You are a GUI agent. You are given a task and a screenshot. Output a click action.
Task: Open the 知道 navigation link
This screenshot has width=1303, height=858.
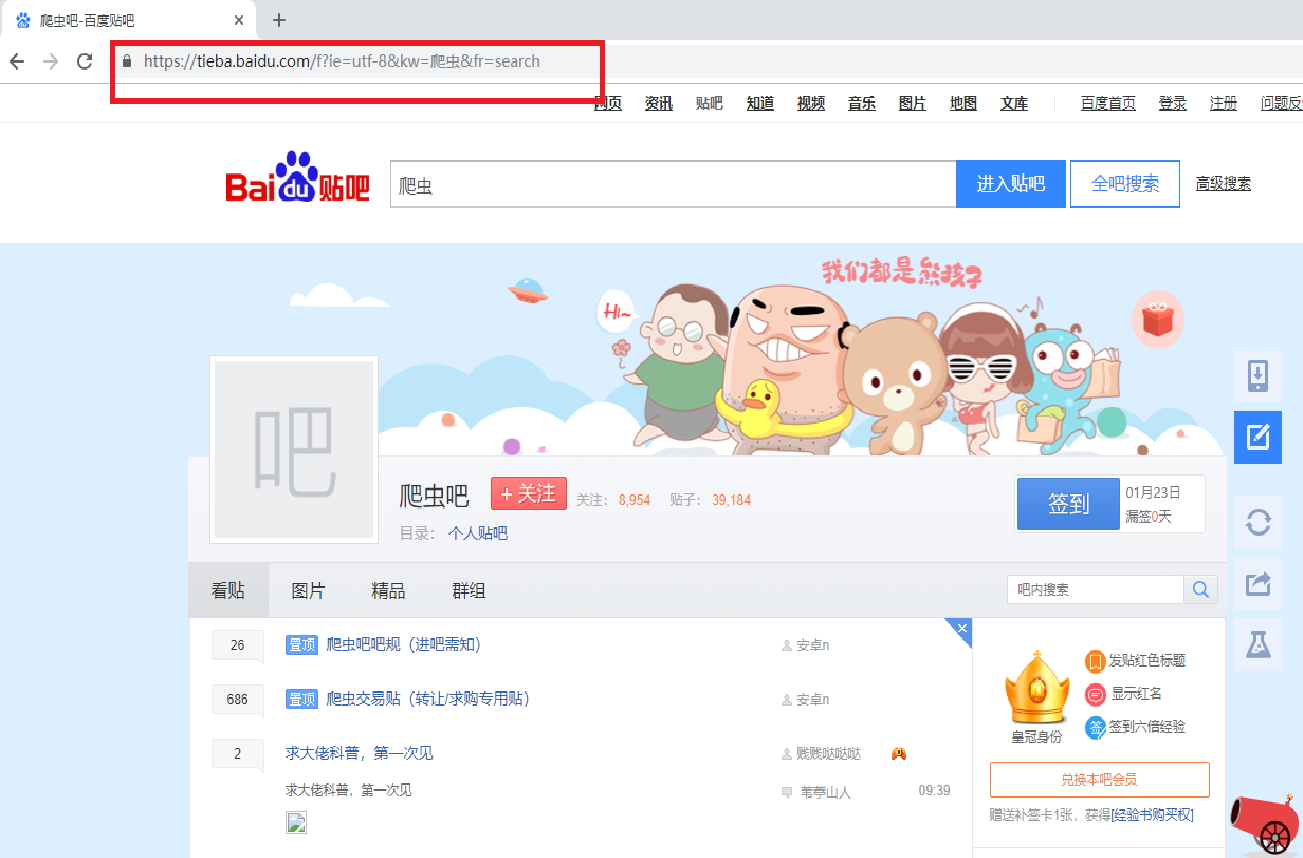pyautogui.click(x=760, y=103)
